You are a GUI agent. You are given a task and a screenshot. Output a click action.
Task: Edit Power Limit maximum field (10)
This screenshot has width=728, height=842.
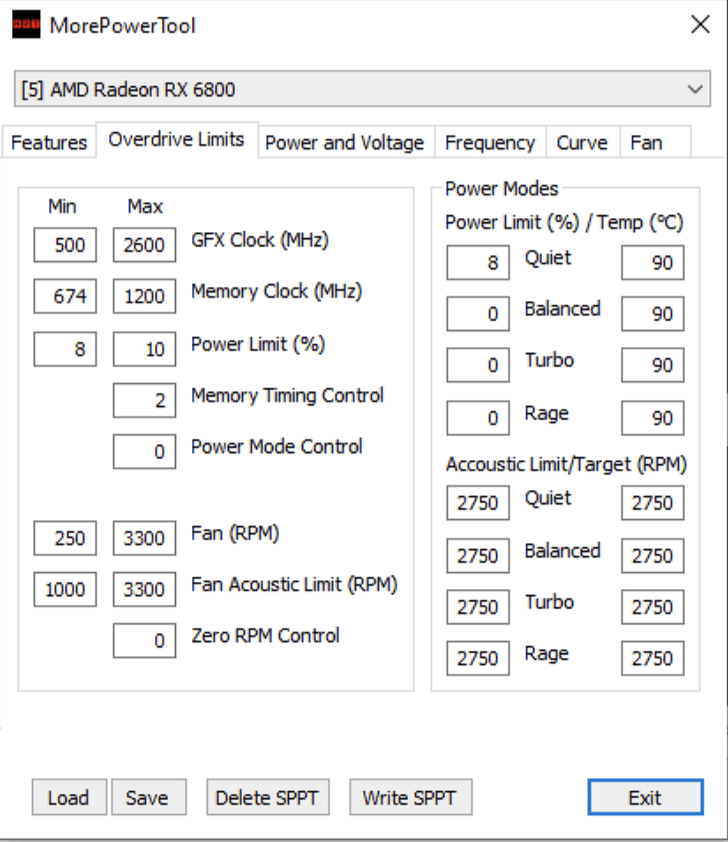tap(144, 349)
